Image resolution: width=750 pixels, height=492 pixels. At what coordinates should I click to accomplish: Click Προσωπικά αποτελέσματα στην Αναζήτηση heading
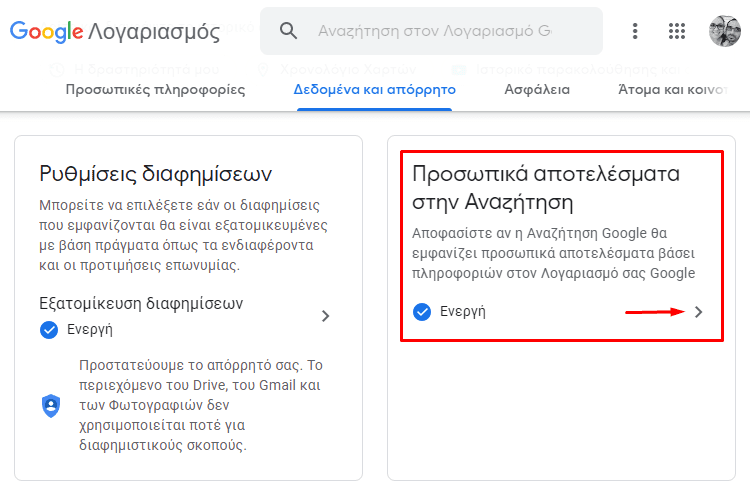pyautogui.click(x=546, y=187)
